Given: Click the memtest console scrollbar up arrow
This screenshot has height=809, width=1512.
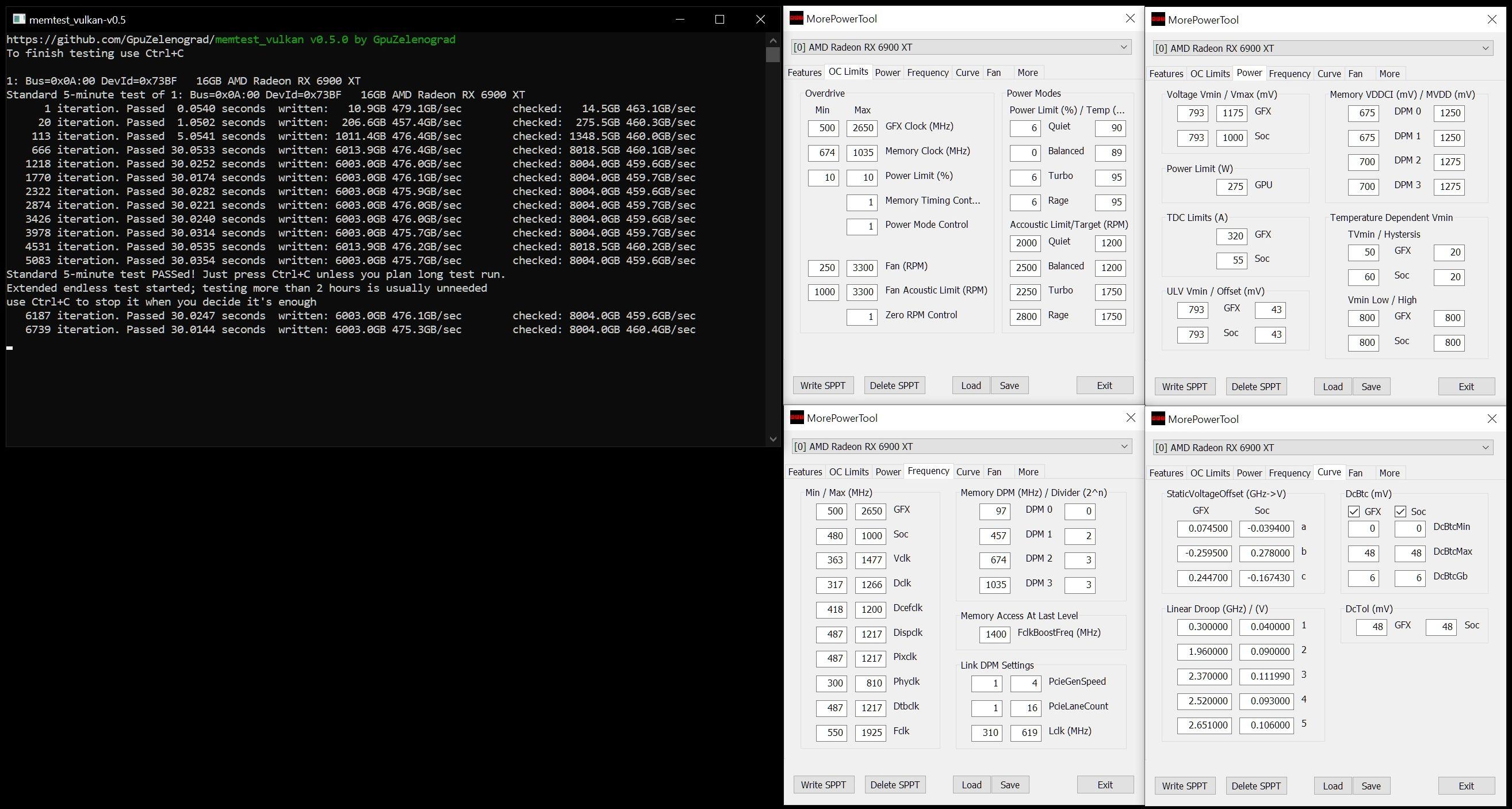Looking at the screenshot, I should pyautogui.click(x=772, y=40).
